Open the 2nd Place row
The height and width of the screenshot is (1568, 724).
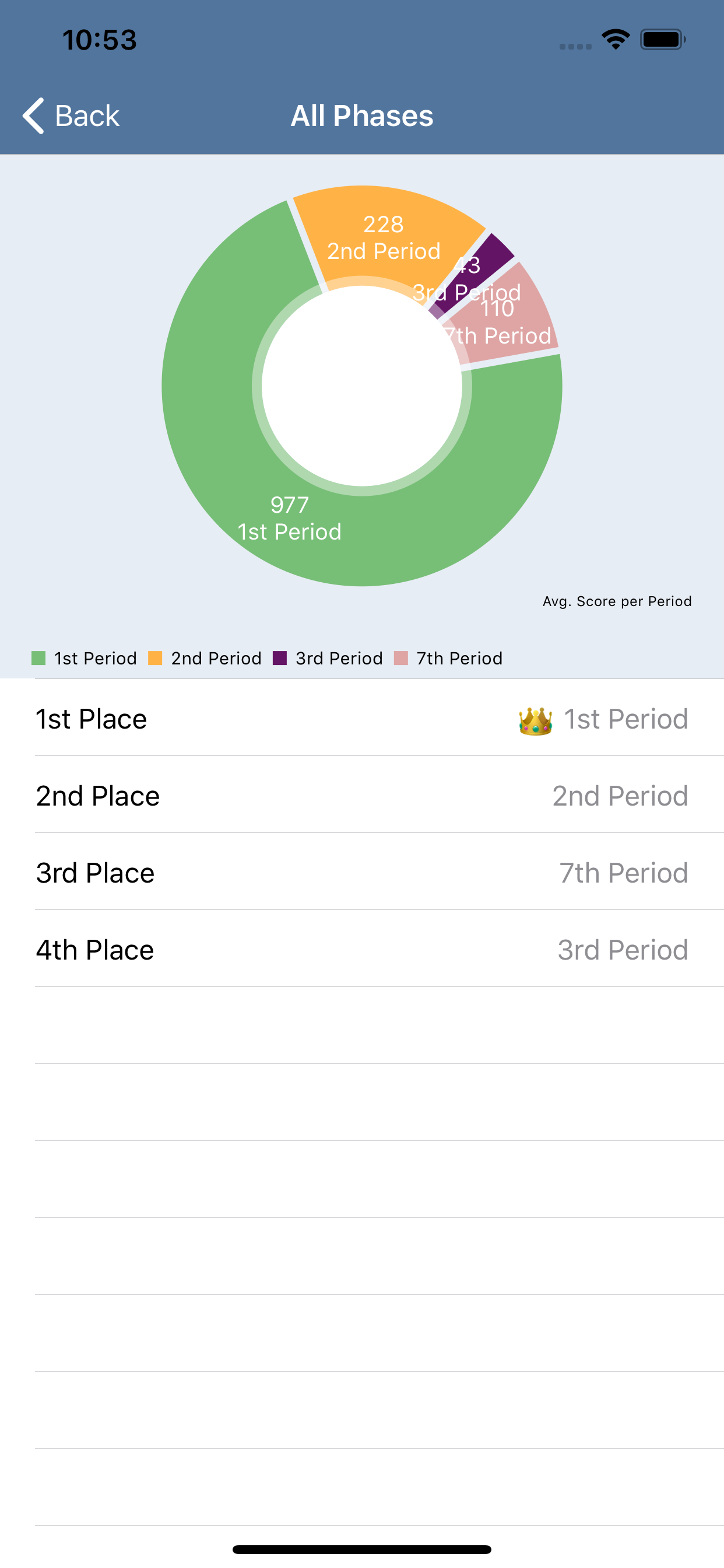(362, 795)
